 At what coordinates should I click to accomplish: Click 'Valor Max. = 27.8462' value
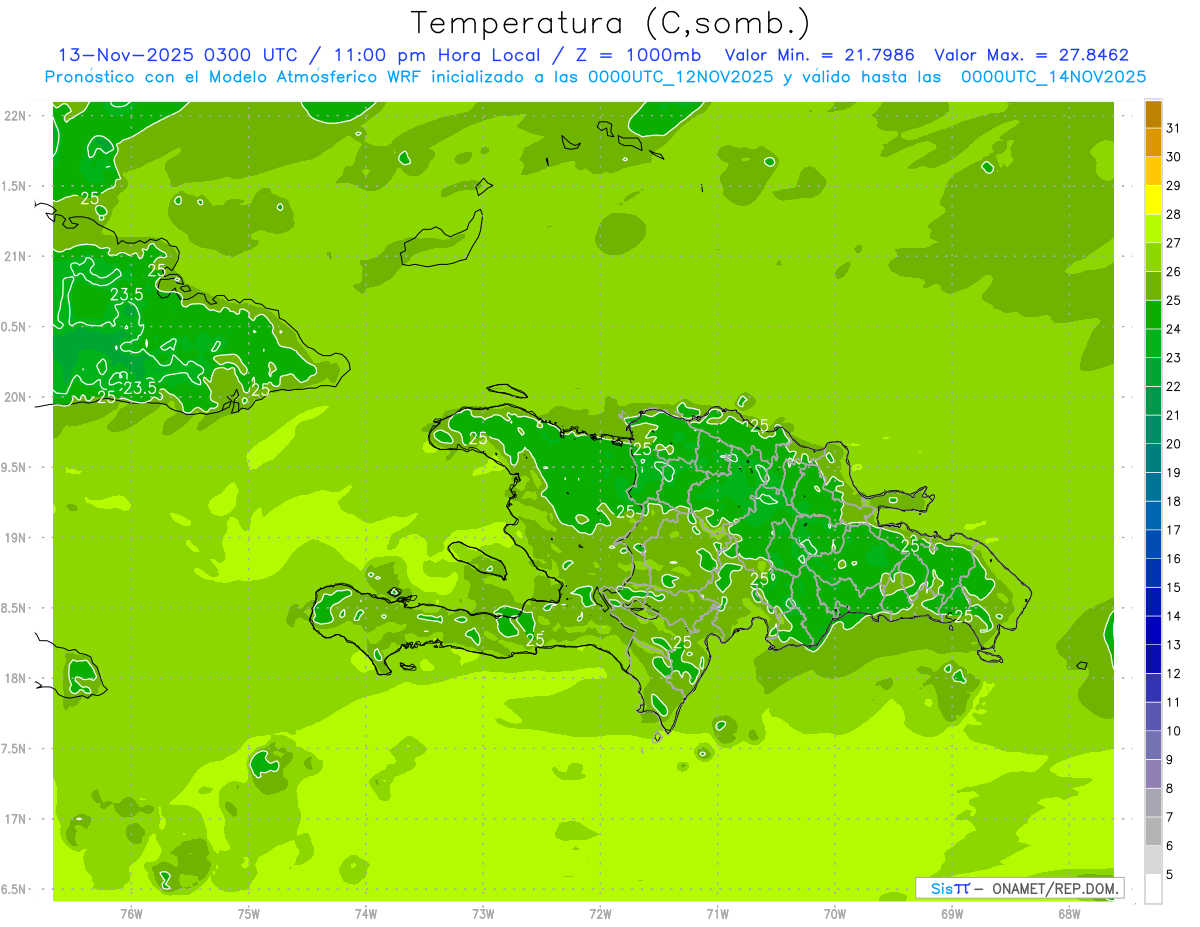pyautogui.click(x=1031, y=55)
